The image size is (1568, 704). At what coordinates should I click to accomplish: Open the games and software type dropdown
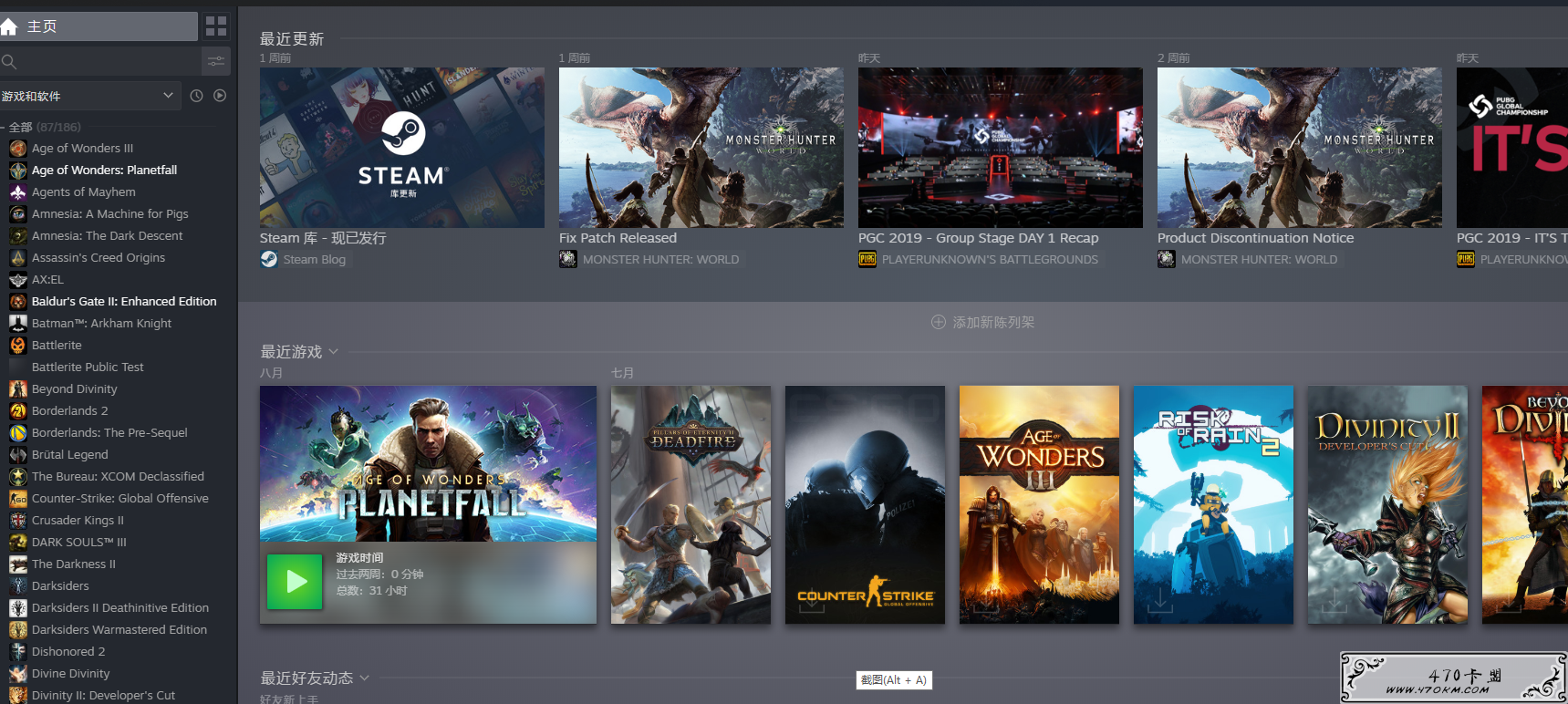[90, 96]
